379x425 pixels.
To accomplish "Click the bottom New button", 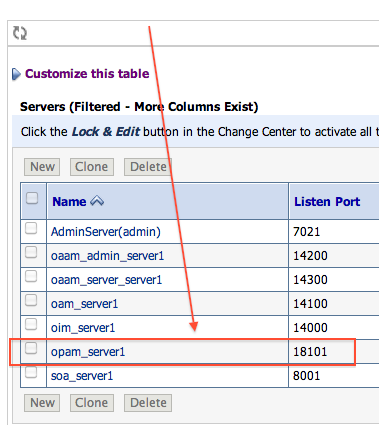I will 42,403.
